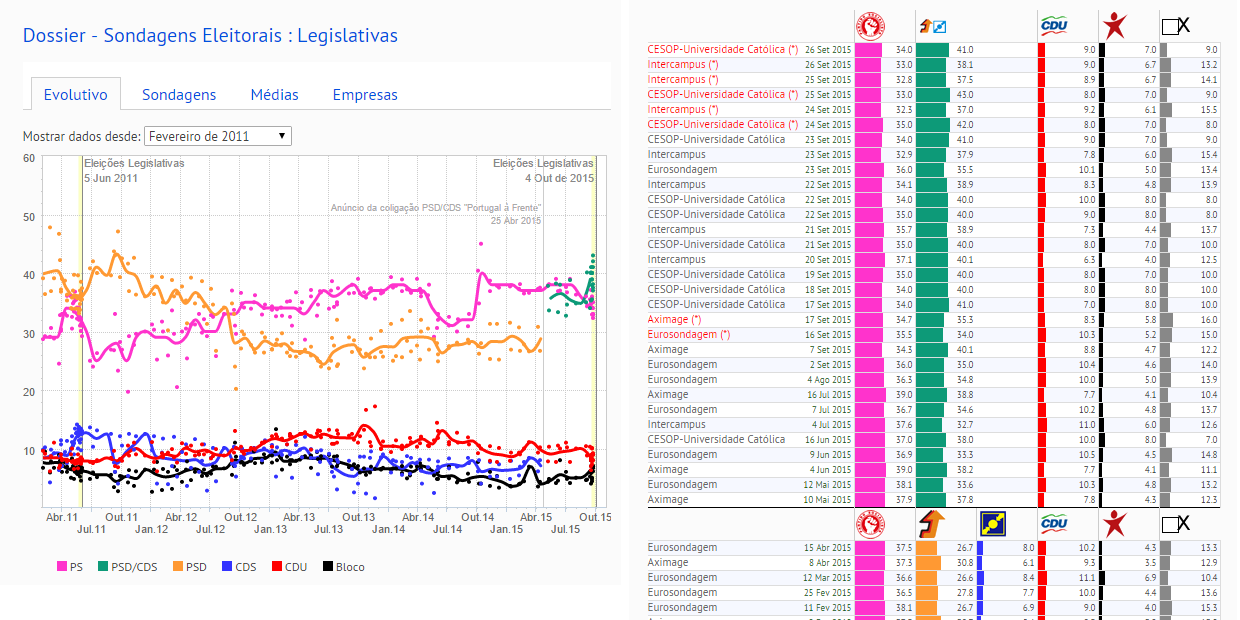Select the Empresas tab
The height and width of the screenshot is (620, 1240).
pyautogui.click(x=365, y=95)
